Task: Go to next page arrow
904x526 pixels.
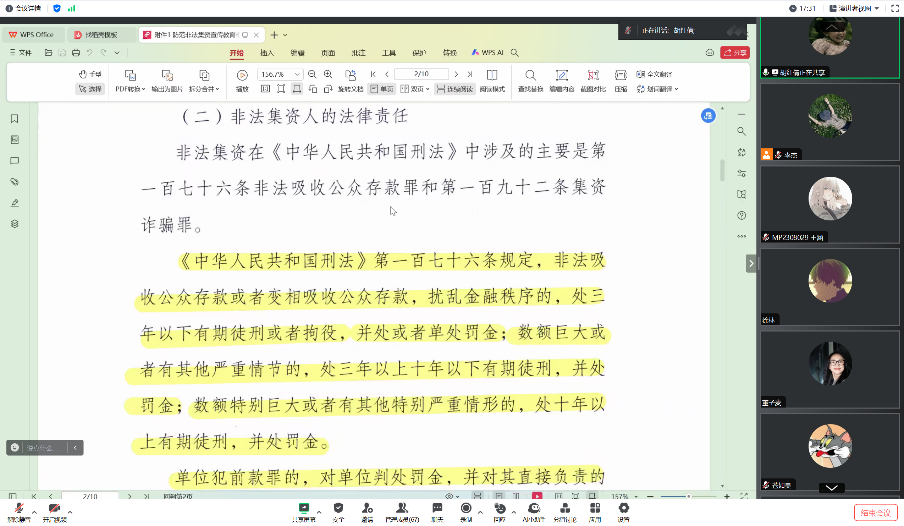Action: point(455,74)
